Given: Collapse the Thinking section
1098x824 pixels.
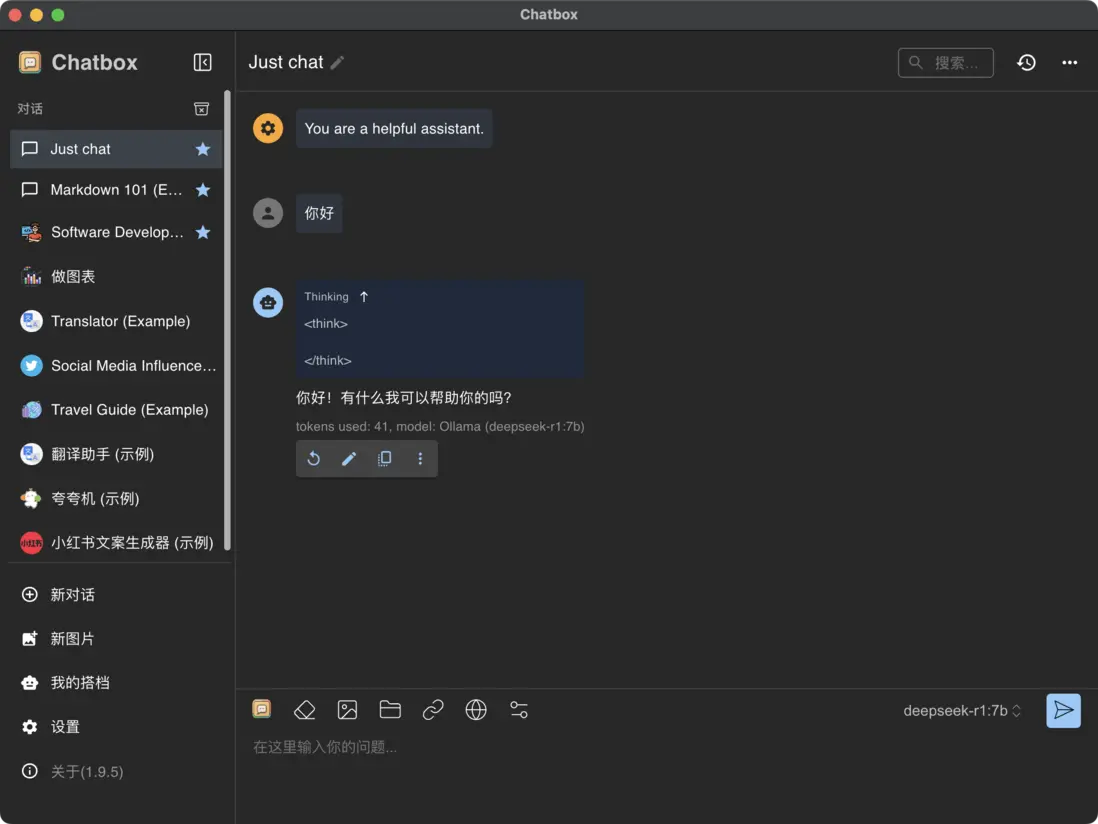Looking at the screenshot, I should [362, 296].
